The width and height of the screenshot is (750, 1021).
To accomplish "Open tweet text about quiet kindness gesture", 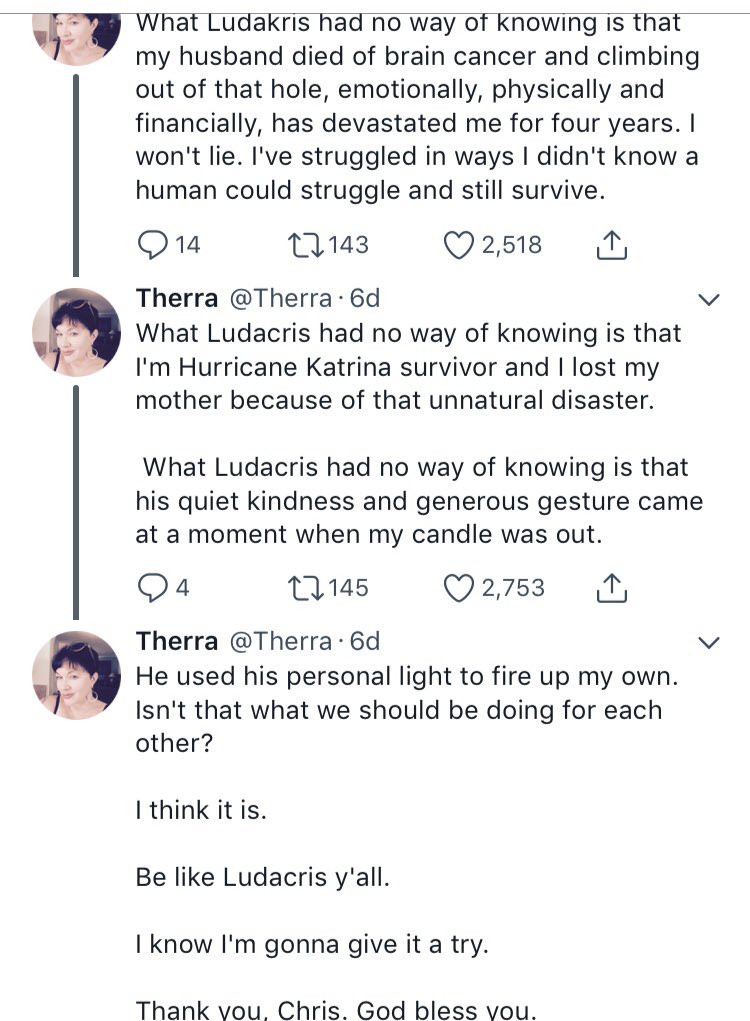I will (419, 501).
